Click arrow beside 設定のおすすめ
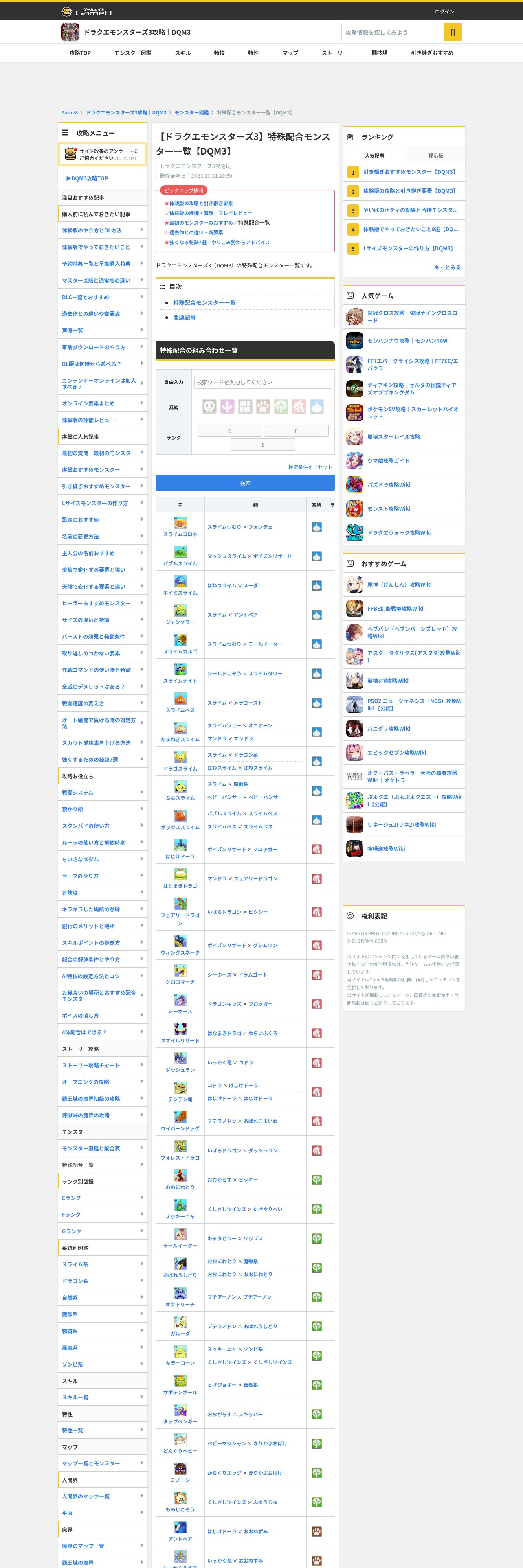Screen dimensions: 523x1568 click(x=142, y=519)
